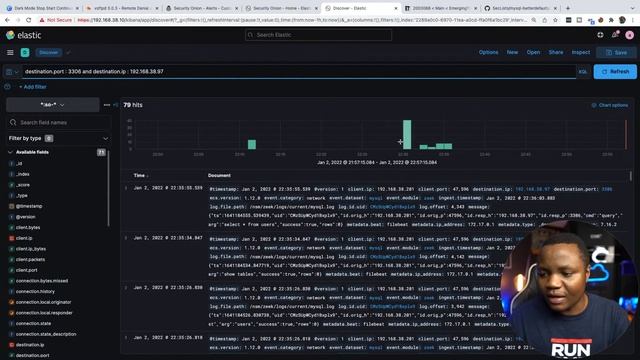The width and height of the screenshot is (640, 360).
Task: Close the Discover - Elastic browser tab
Action: [x=396, y=8]
